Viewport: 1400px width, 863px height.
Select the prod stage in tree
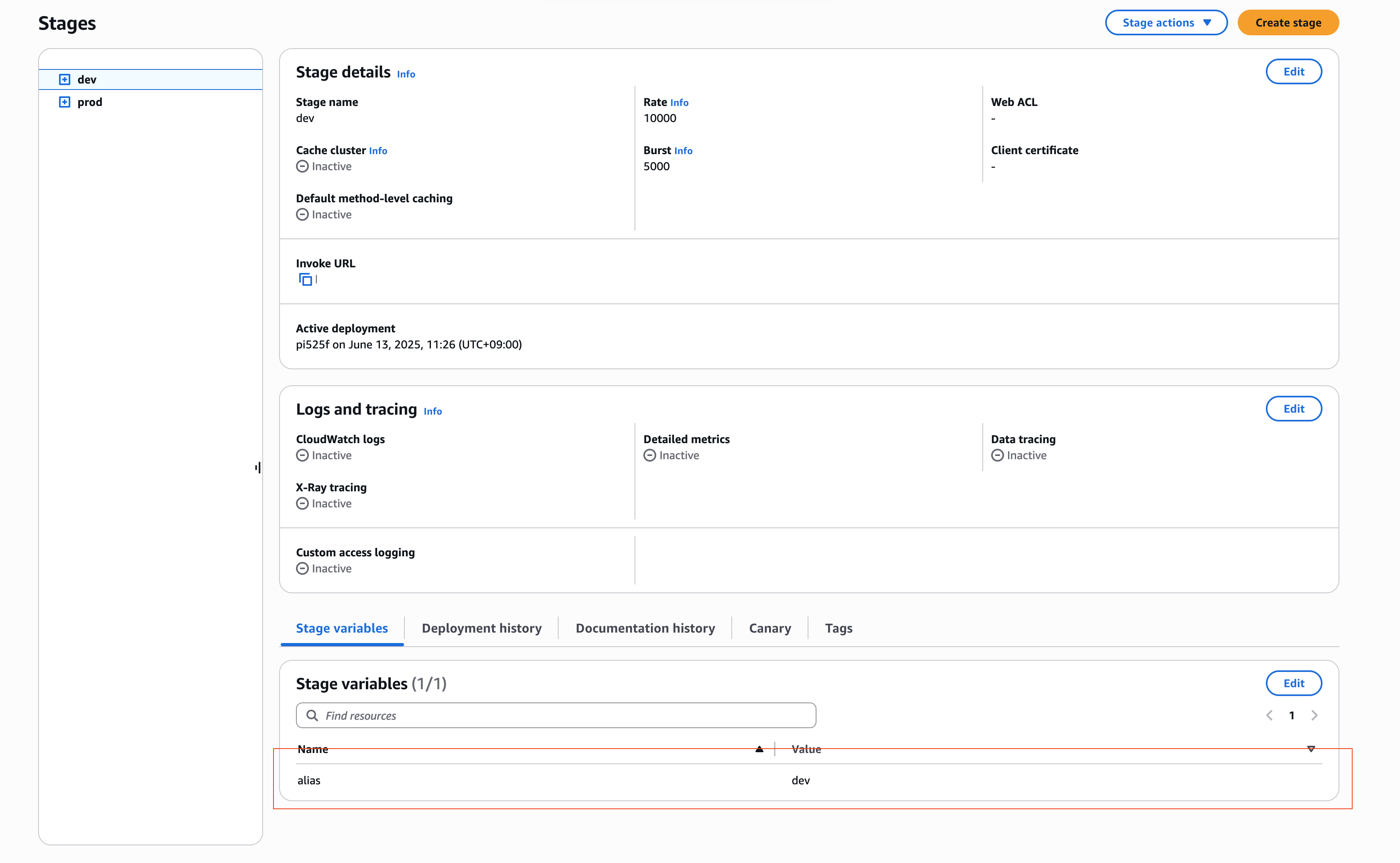pyautogui.click(x=90, y=102)
